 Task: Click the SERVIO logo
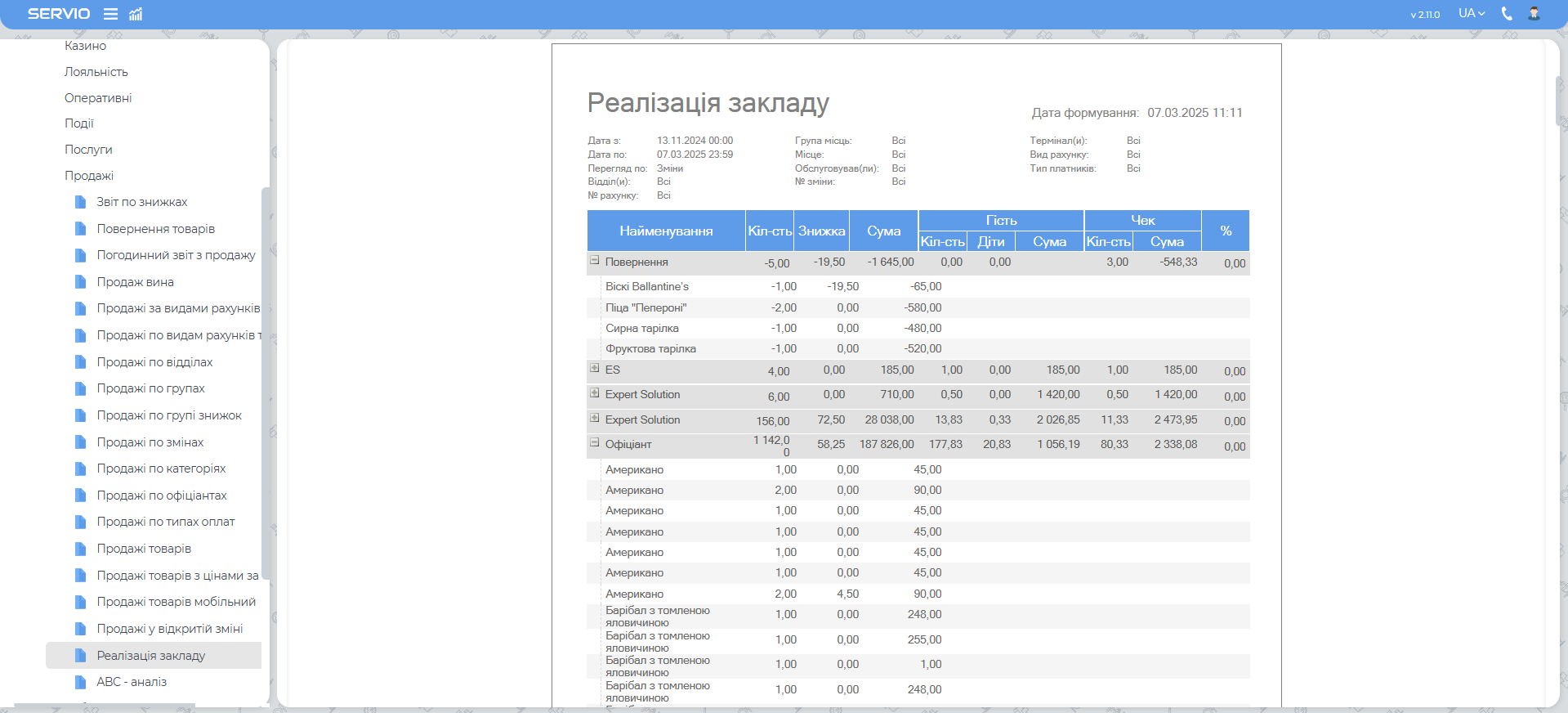pyautogui.click(x=59, y=14)
